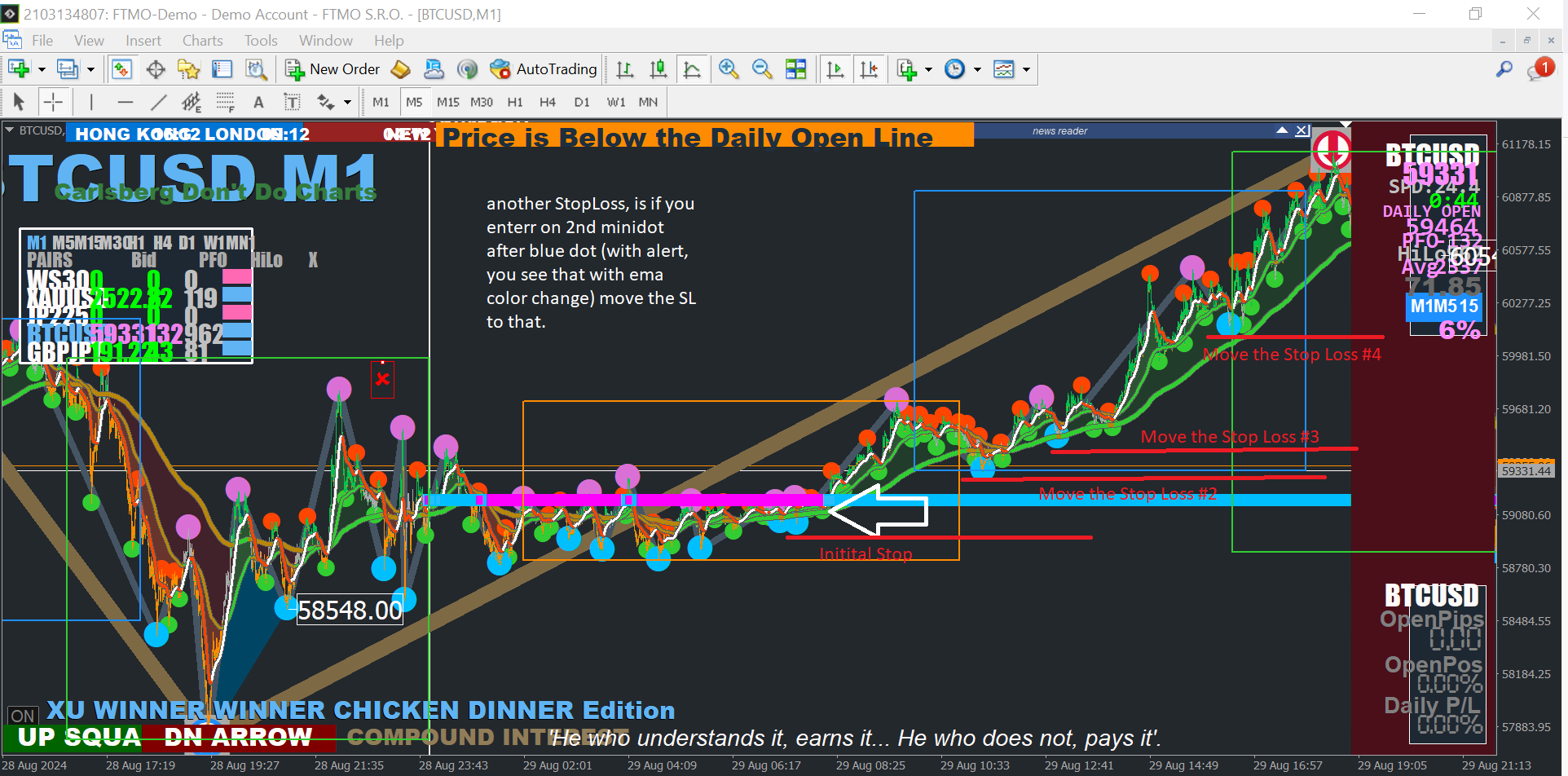The height and width of the screenshot is (776, 1568).
Task: Open the search magnifier icon
Action: [x=1504, y=69]
